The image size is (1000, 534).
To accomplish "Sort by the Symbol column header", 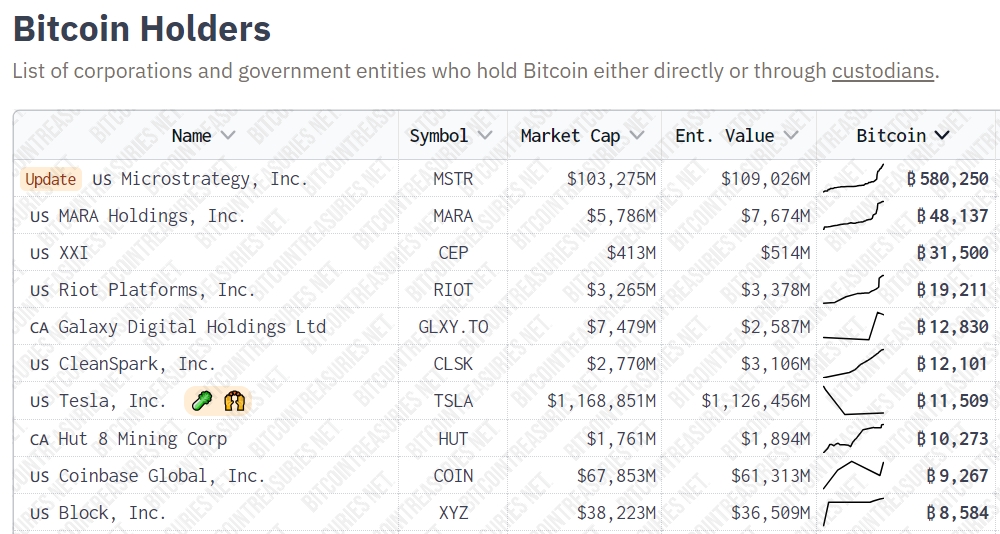I will click(x=451, y=135).
